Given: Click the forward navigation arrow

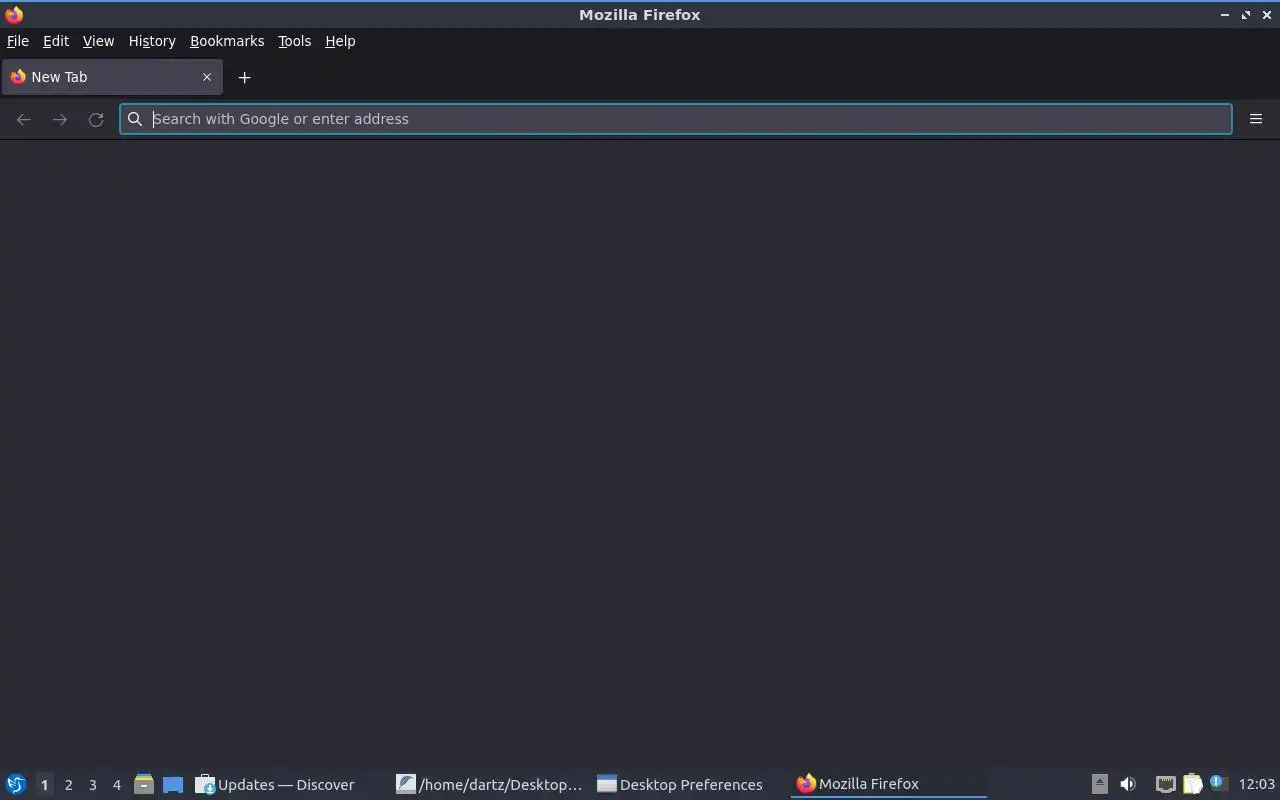Looking at the screenshot, I should tap(60, 119).
